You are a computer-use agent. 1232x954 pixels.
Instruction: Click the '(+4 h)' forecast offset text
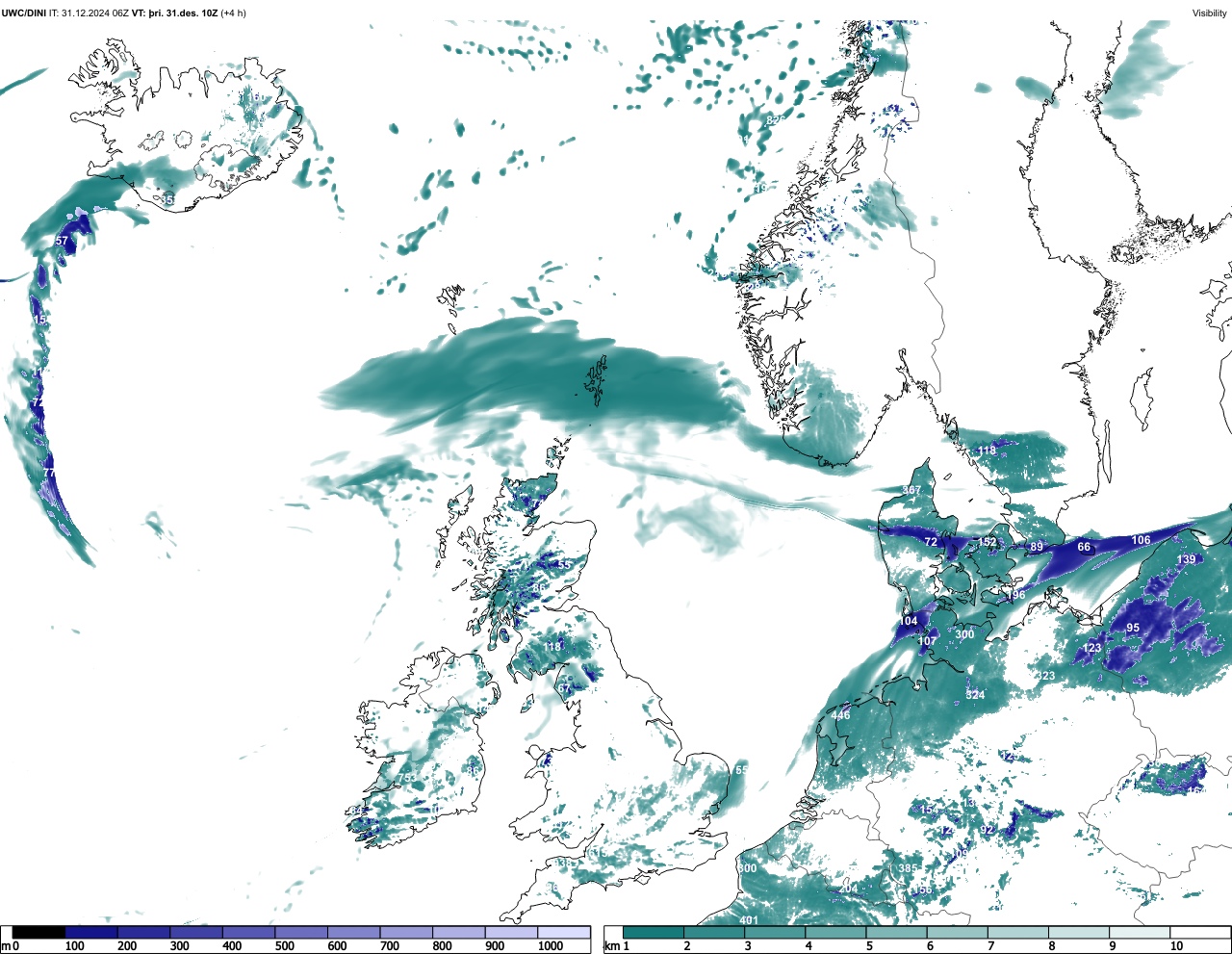pos(233,13)
